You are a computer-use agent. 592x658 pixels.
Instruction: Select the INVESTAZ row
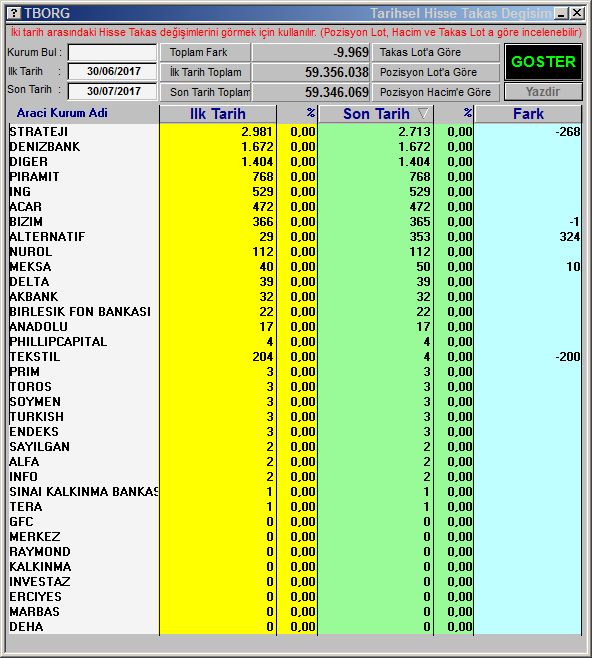(295, 582)
